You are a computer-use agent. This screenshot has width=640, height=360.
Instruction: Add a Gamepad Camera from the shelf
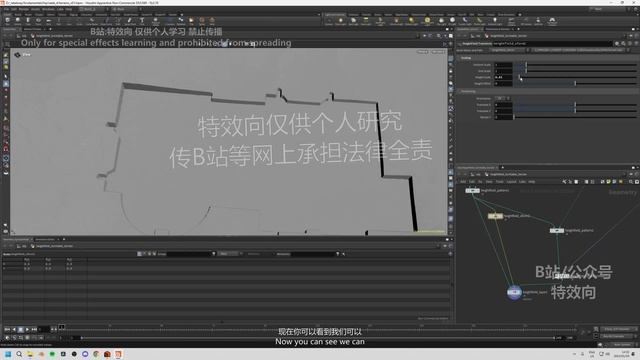point(552,20)
